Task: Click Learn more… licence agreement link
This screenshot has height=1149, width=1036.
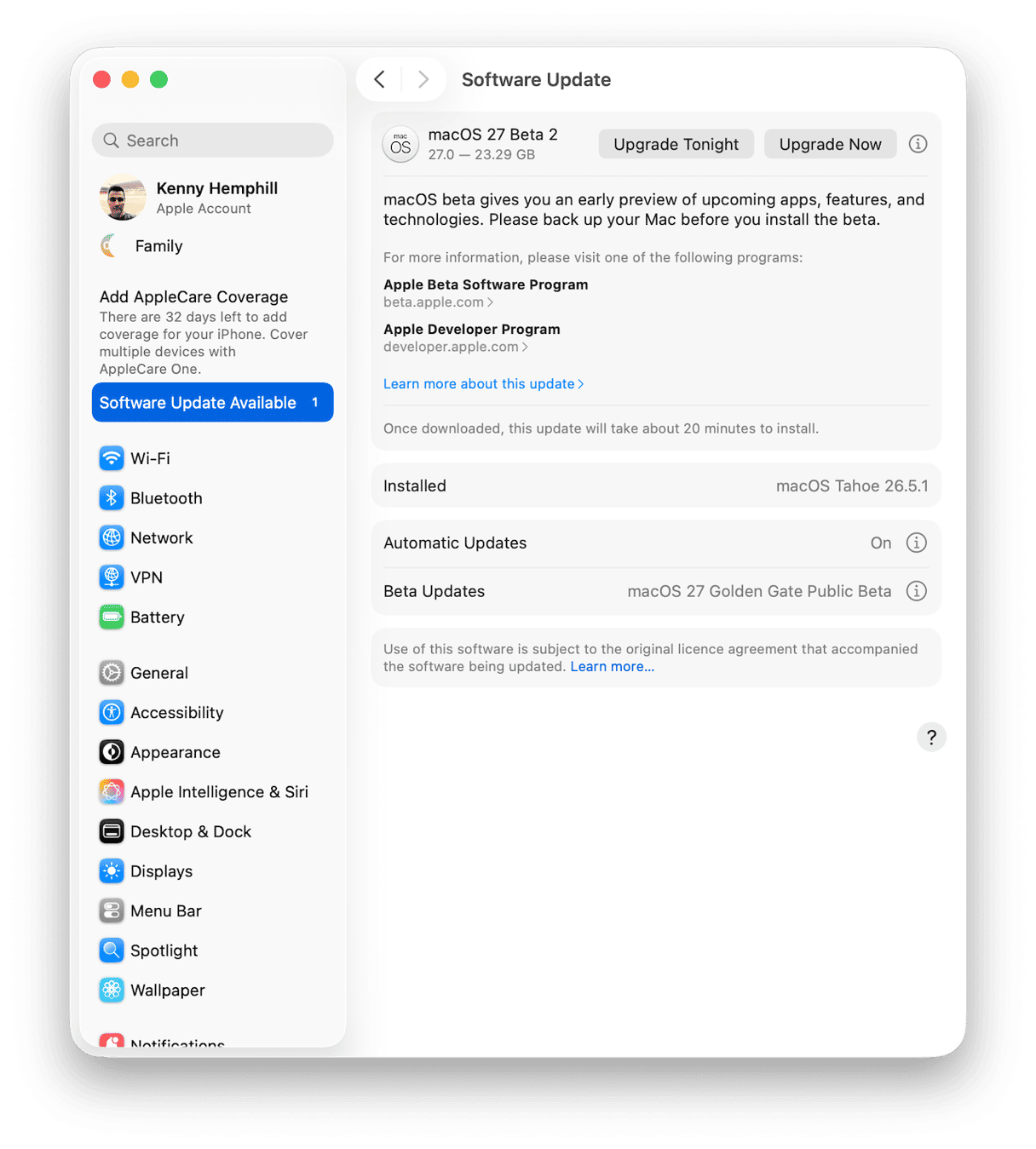Action: [x=612, y=667]
